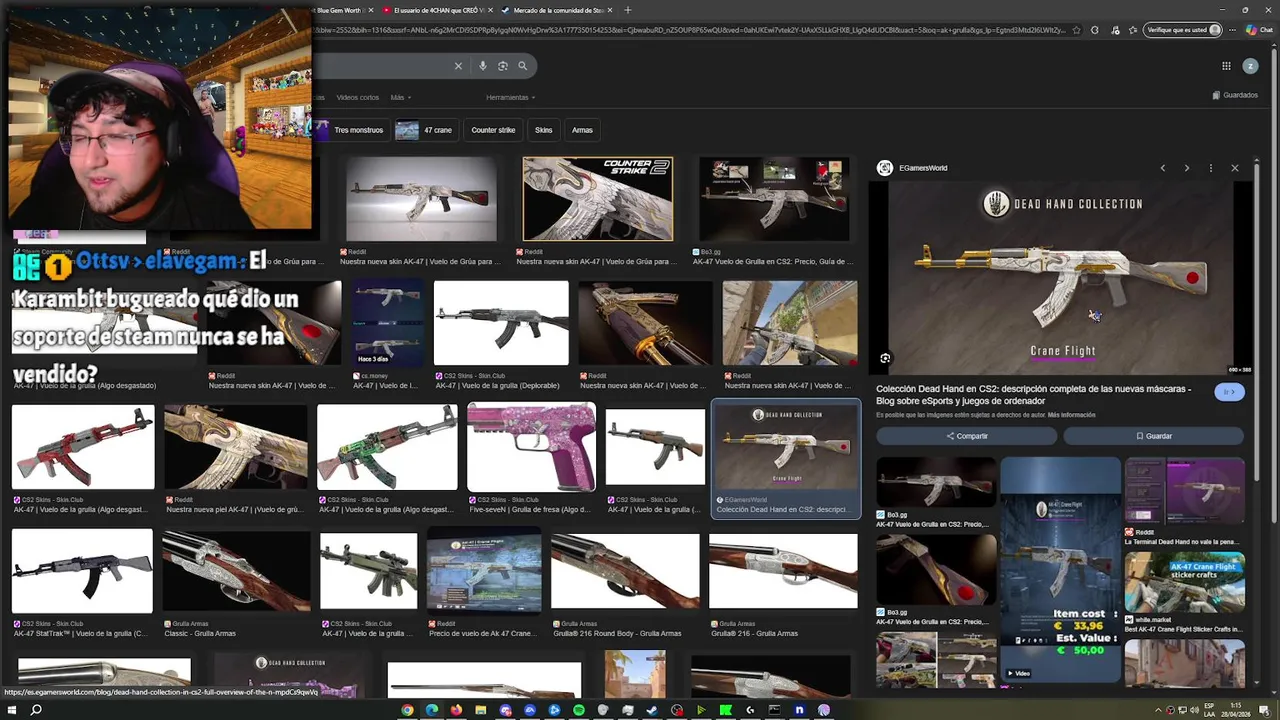The height and width of the screenshot is (720, 1280).
Task: Open Firefox from the taskbar
Action: pos(456,710)
